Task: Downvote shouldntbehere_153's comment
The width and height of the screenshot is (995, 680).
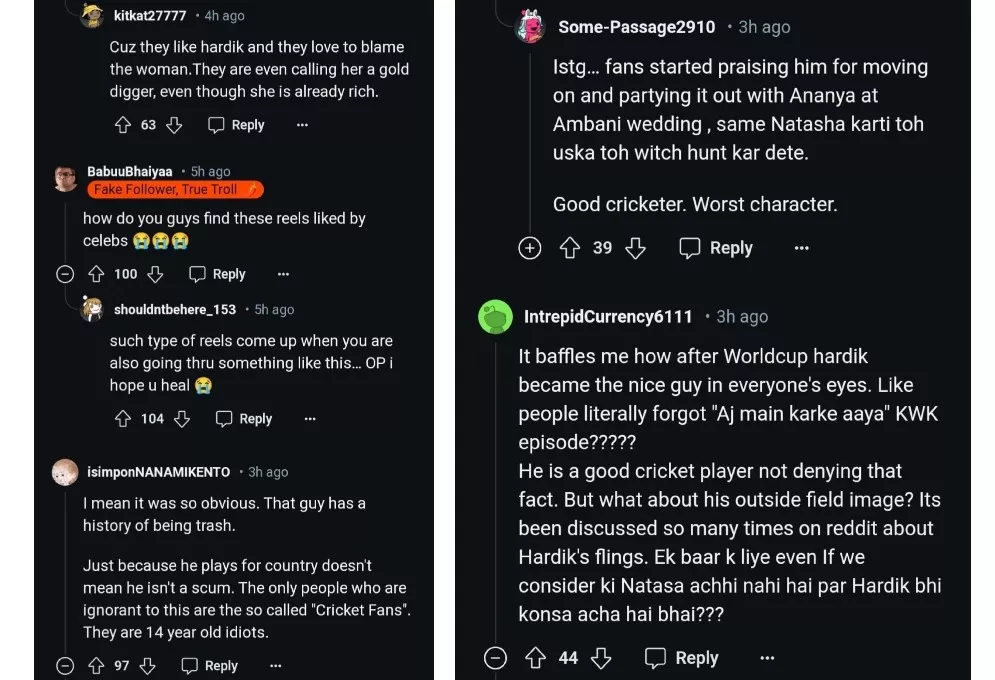Action: pos(182,419)
